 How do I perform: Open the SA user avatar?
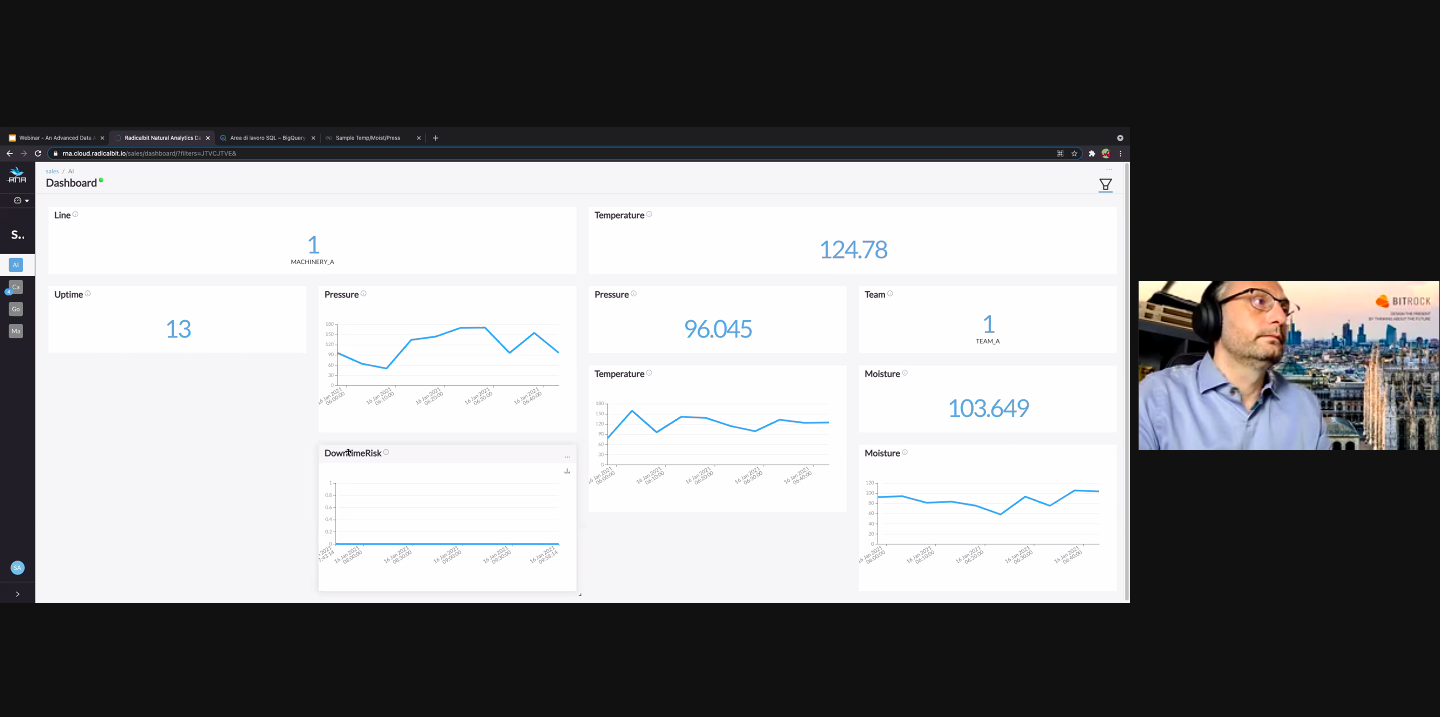pos(17,567)
